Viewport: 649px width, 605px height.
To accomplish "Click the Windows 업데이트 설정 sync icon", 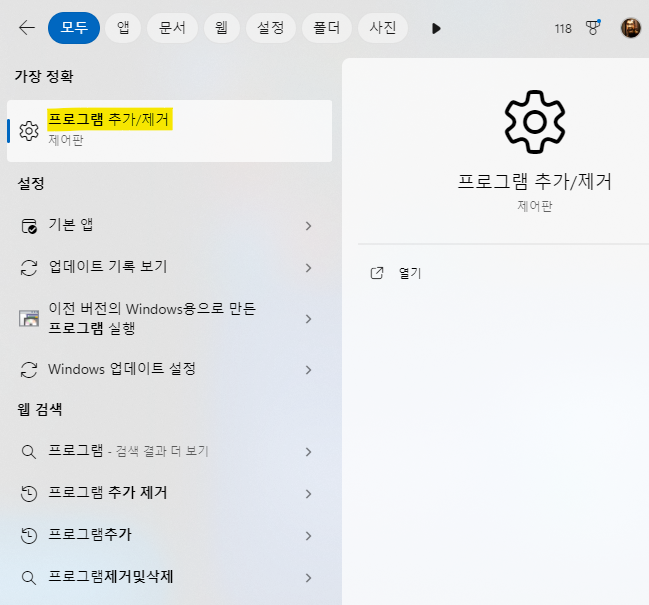I will point(29,370).
